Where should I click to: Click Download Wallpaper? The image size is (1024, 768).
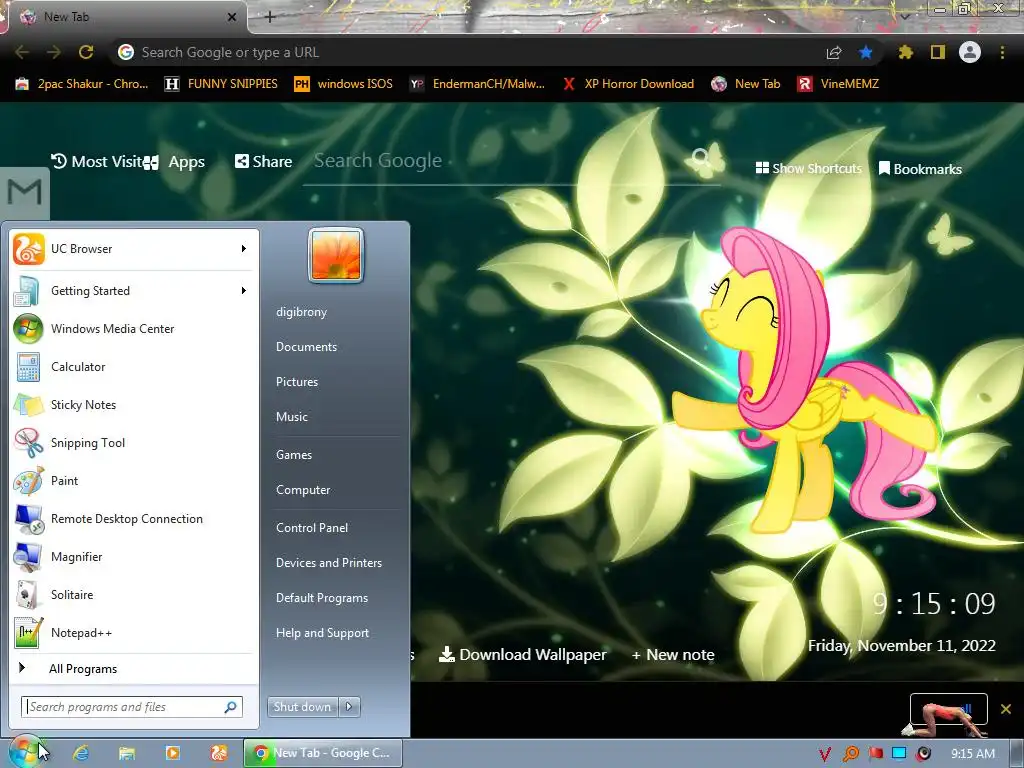(x=522, y=654)
